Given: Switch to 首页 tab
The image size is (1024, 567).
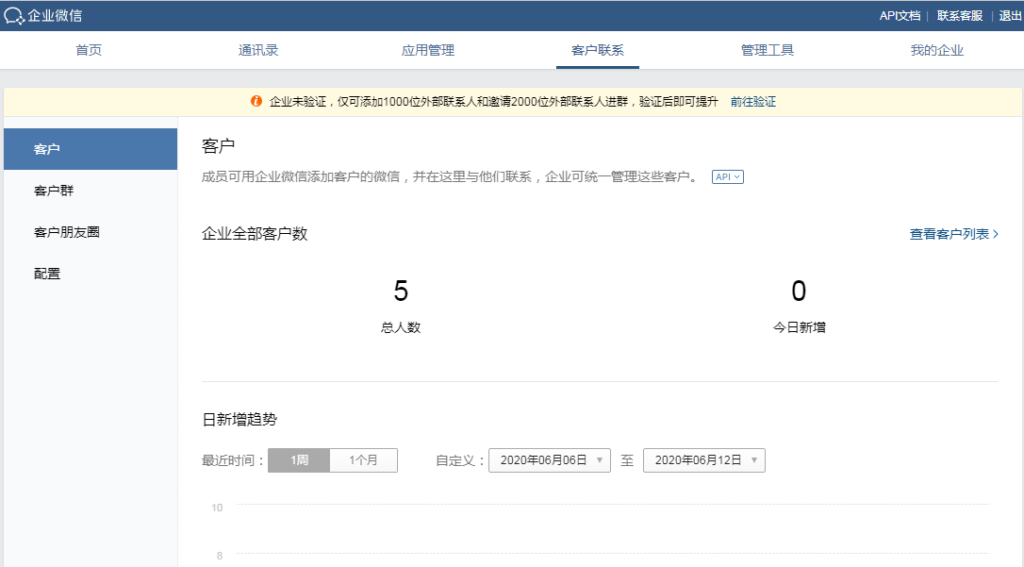Looking at the screenshot, I should (x=89, y=50).
